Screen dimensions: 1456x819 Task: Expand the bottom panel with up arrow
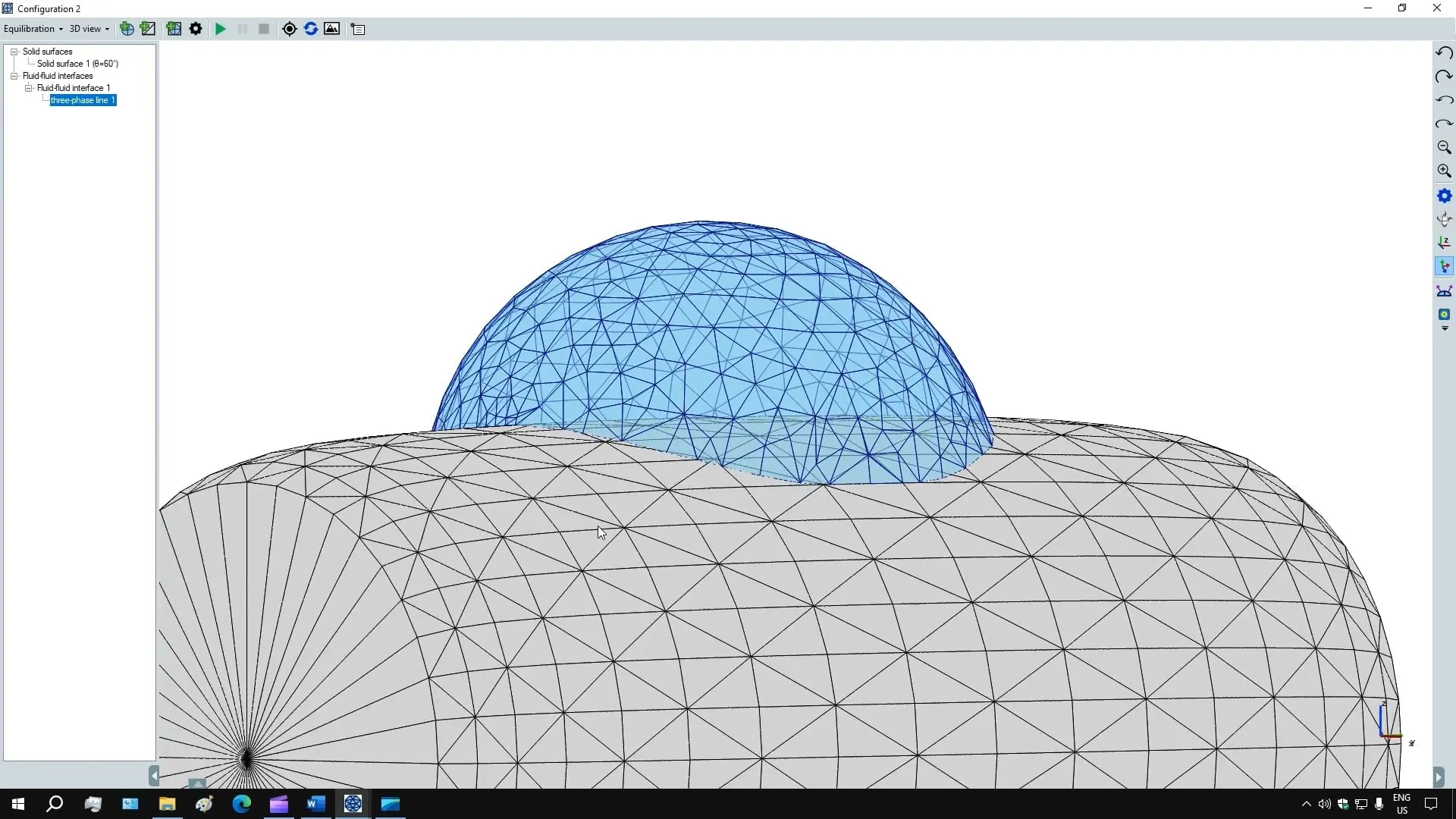tap(197, 783)
